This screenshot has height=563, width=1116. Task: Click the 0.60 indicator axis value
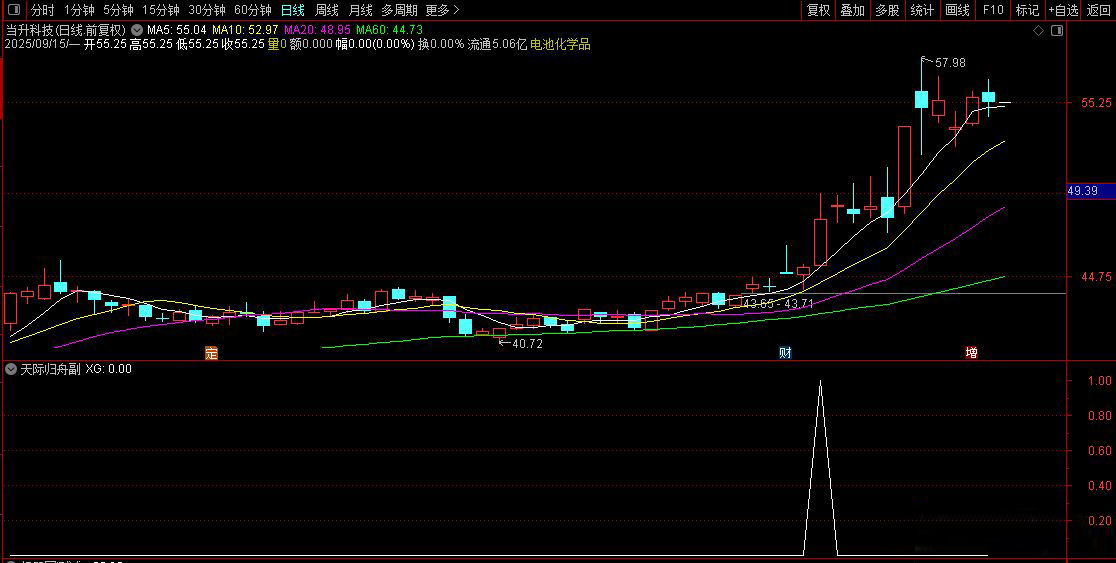[1100, 451]
